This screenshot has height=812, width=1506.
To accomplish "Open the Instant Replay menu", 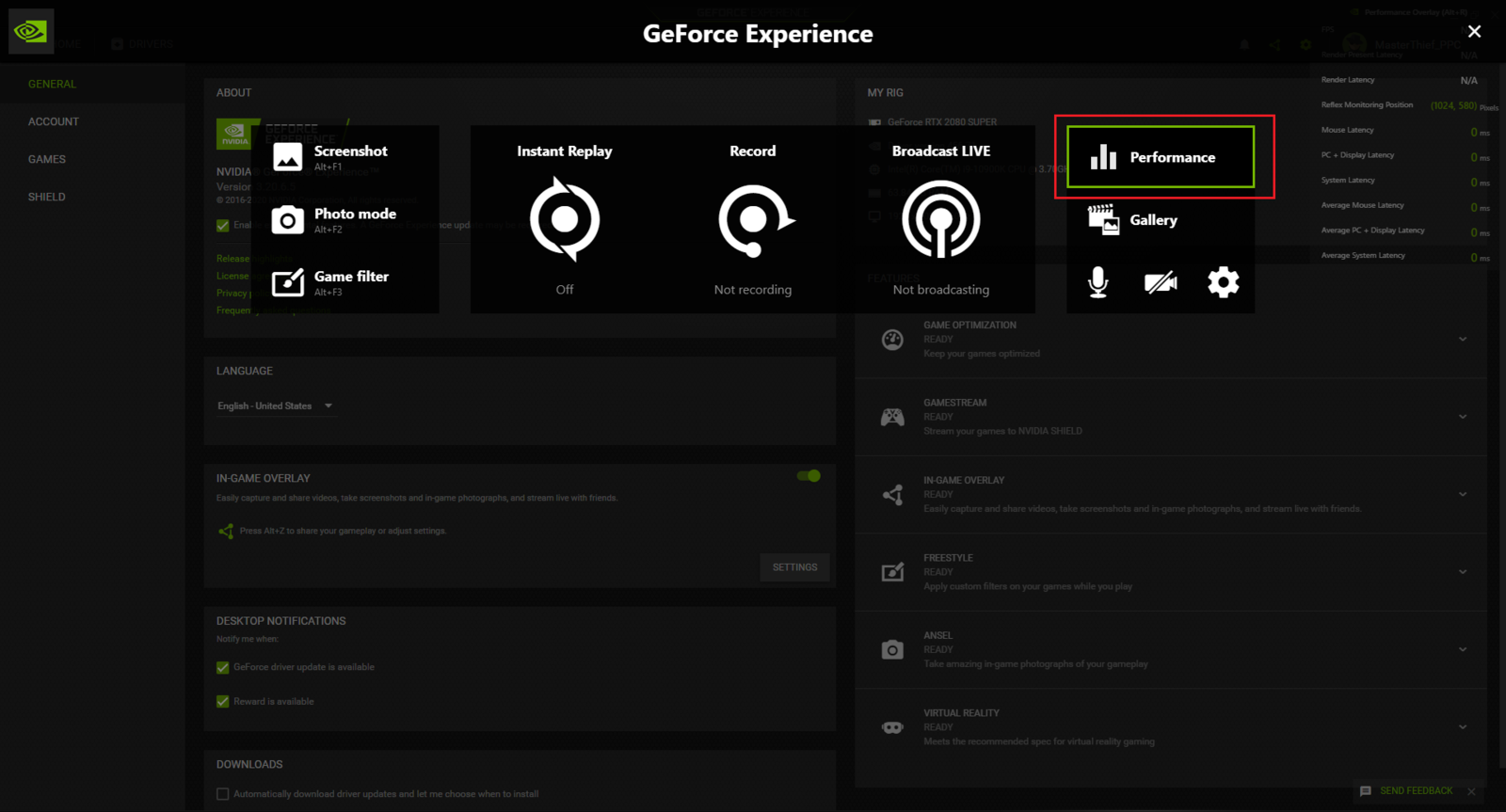I will point(565,219).
